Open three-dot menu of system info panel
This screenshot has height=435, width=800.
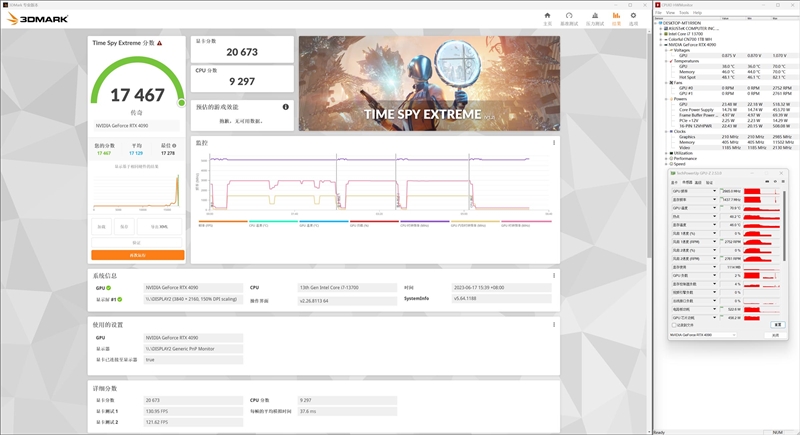(x=554, y=274)
